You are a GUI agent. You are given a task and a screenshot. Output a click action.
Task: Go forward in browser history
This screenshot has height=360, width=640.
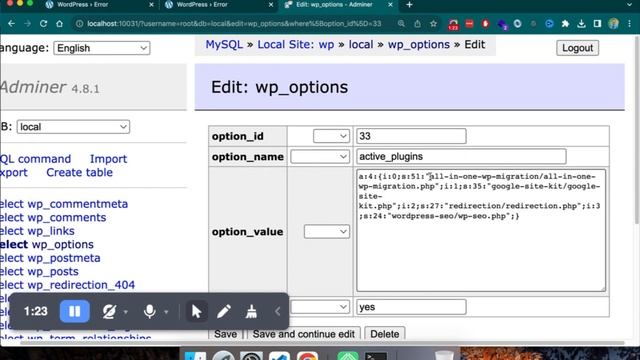point(27,24)
